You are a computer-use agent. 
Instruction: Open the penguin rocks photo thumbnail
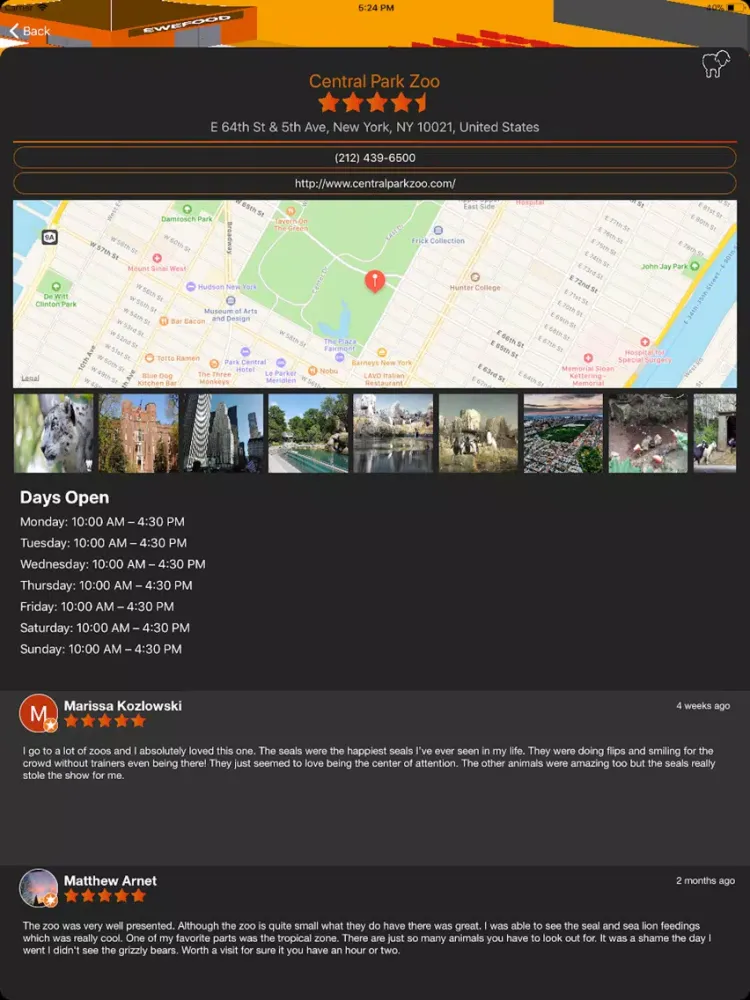click(x=478, y=433)
